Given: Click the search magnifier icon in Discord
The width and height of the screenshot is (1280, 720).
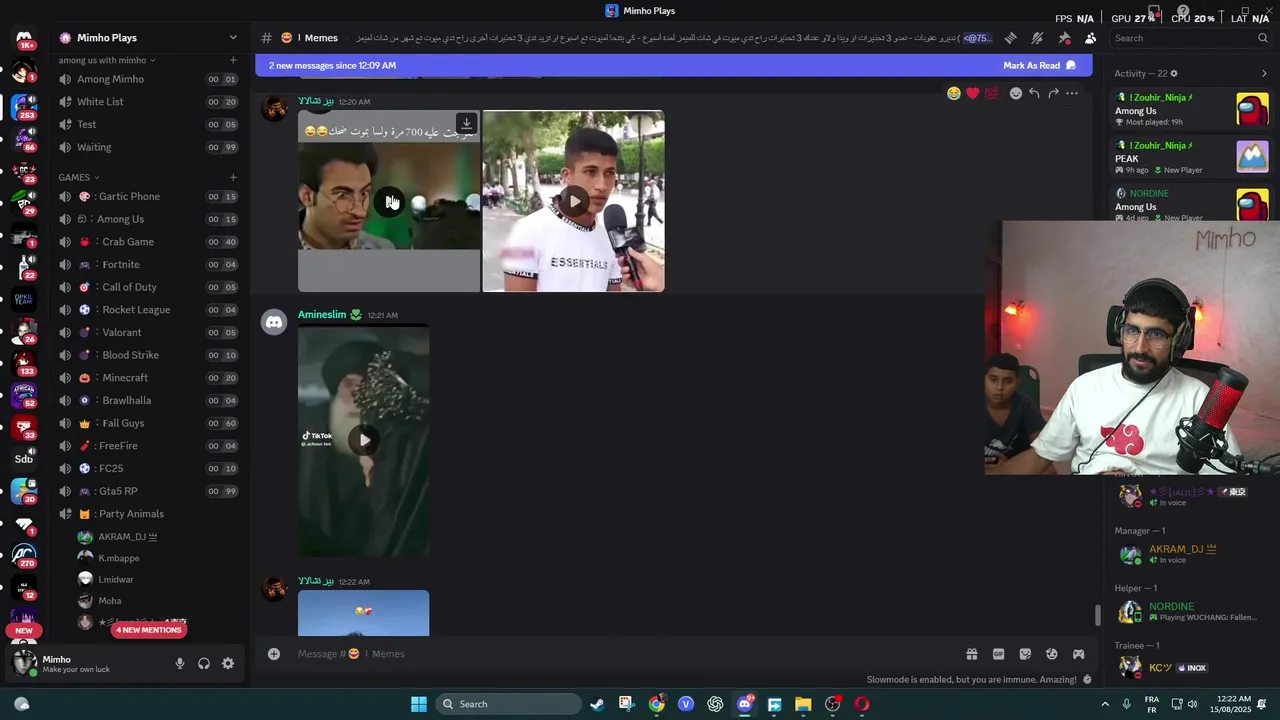Looking at the screenshot, I should pyautogui.click(x=1263, y=38).
